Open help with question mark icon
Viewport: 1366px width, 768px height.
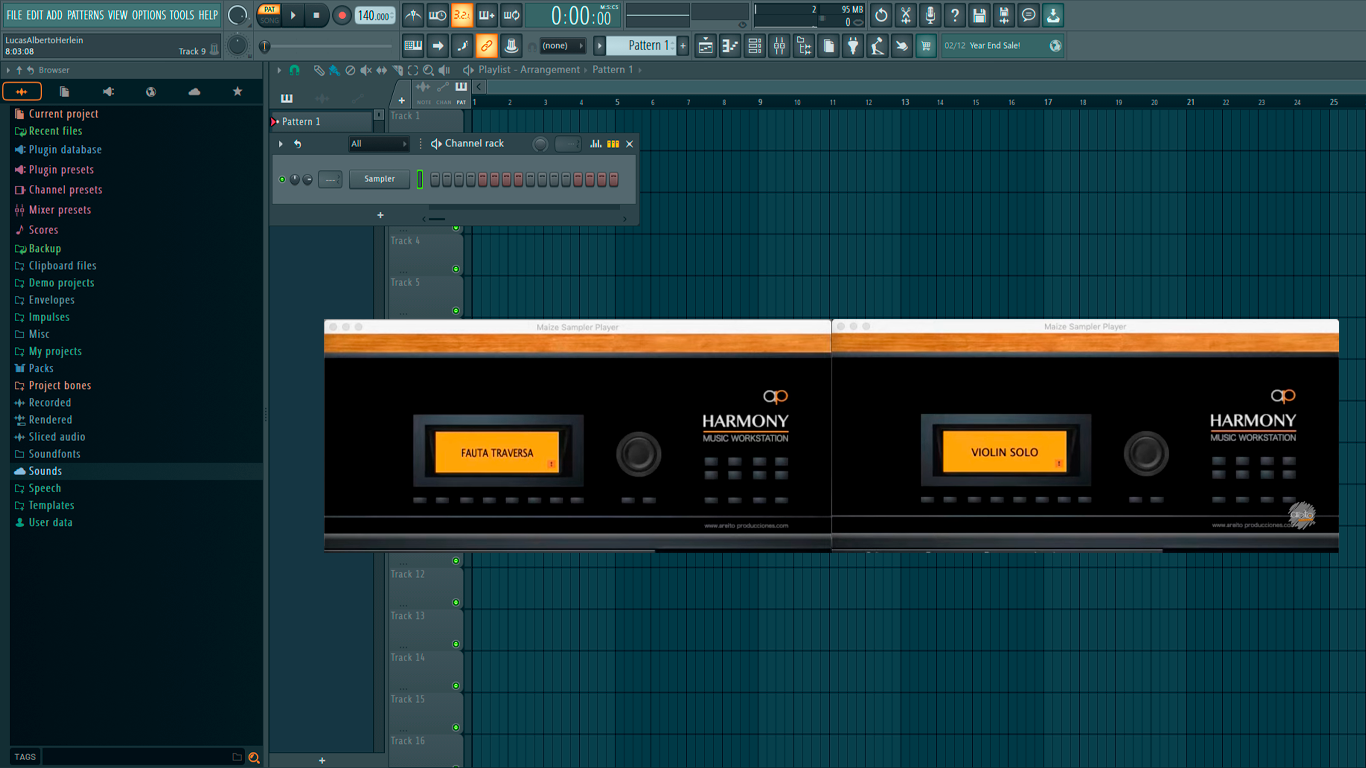[955, 15]
